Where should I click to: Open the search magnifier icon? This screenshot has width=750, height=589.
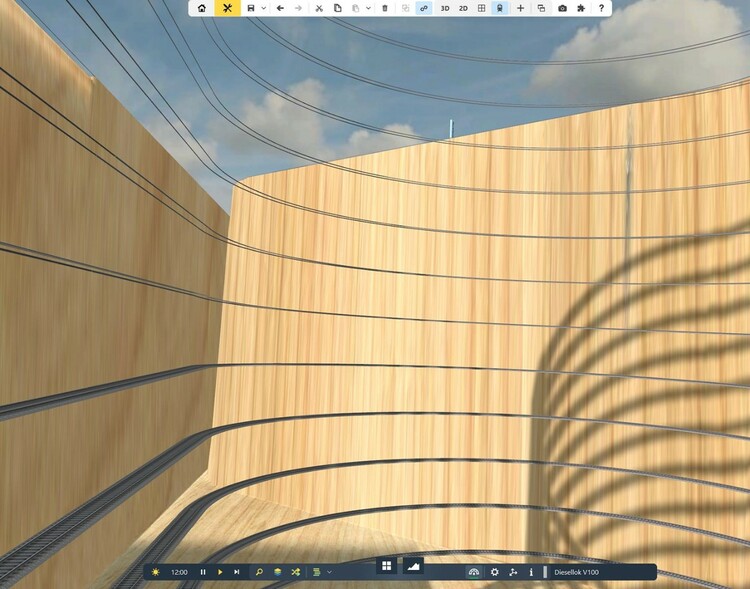click(259, 572)
